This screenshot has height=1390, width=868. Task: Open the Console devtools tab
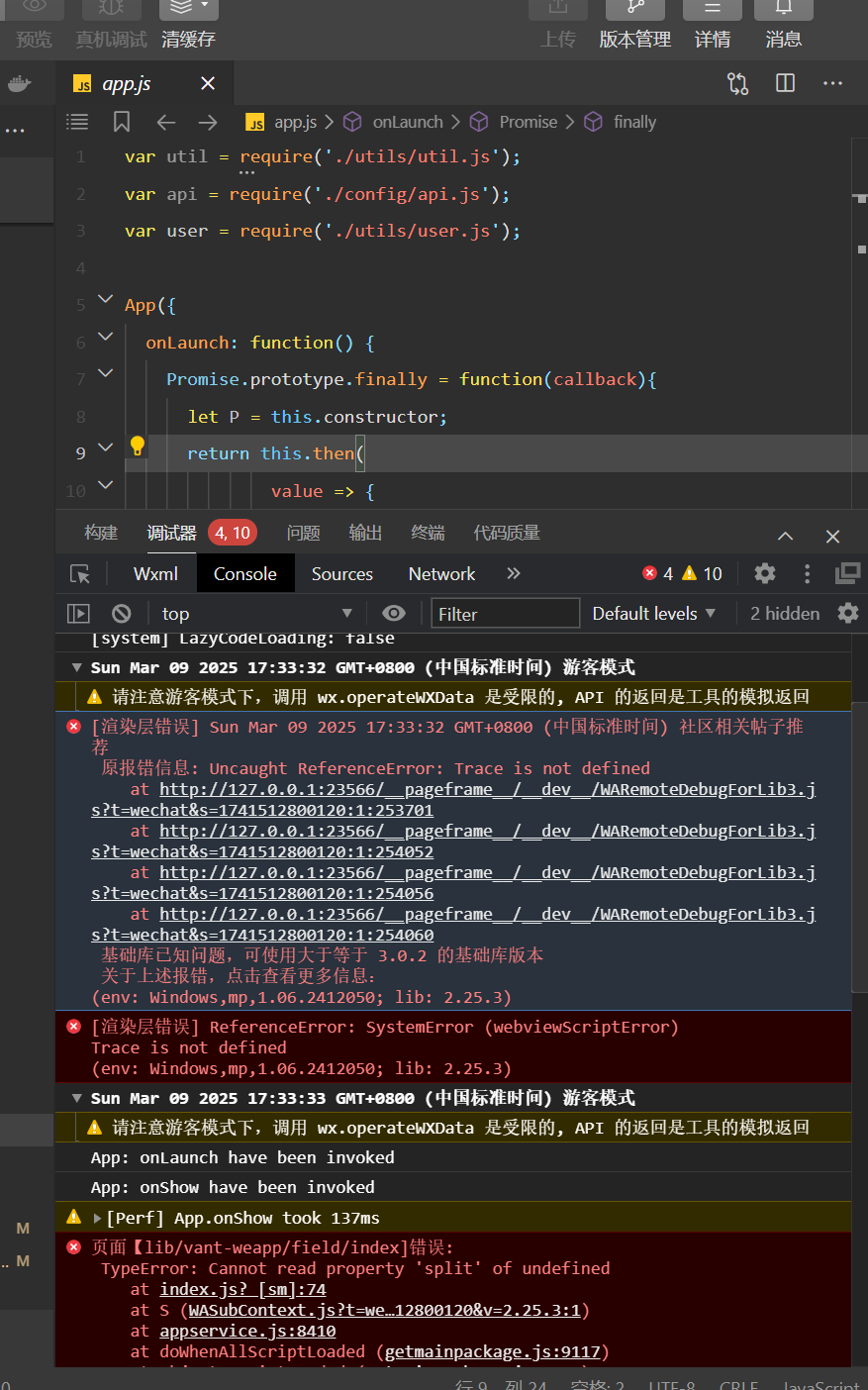[x=245, y=574]
